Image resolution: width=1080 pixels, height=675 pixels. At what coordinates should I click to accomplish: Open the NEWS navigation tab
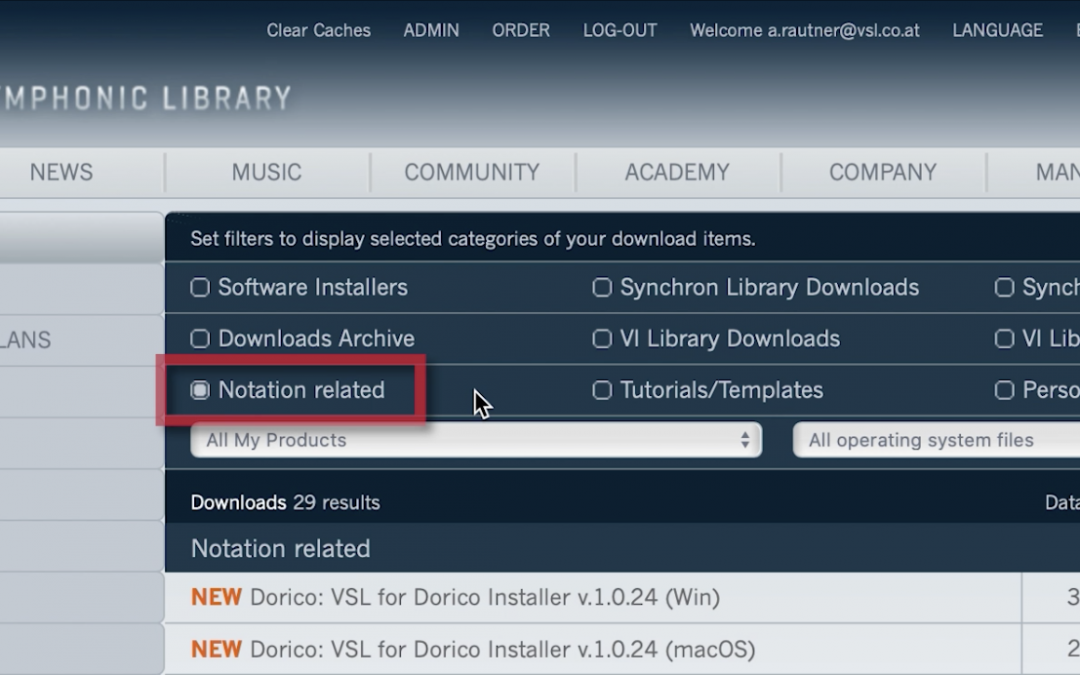(61, 172)
